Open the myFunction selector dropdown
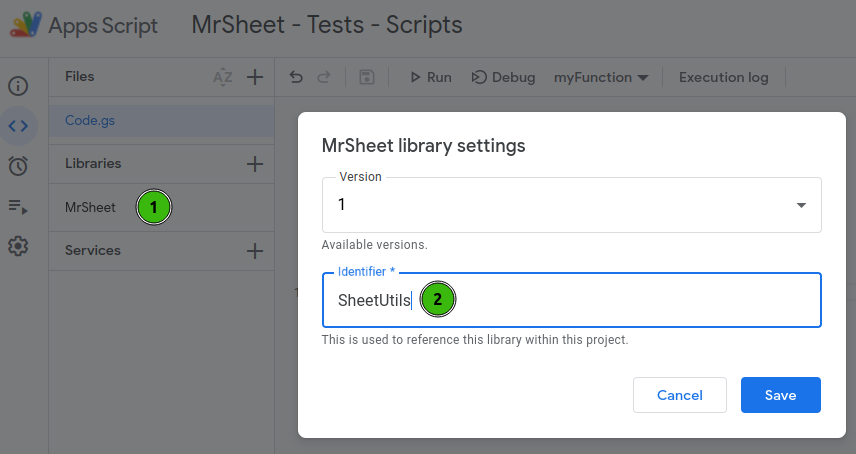The image size is (856, 454). pyautogui.click(x=601, y=77)
